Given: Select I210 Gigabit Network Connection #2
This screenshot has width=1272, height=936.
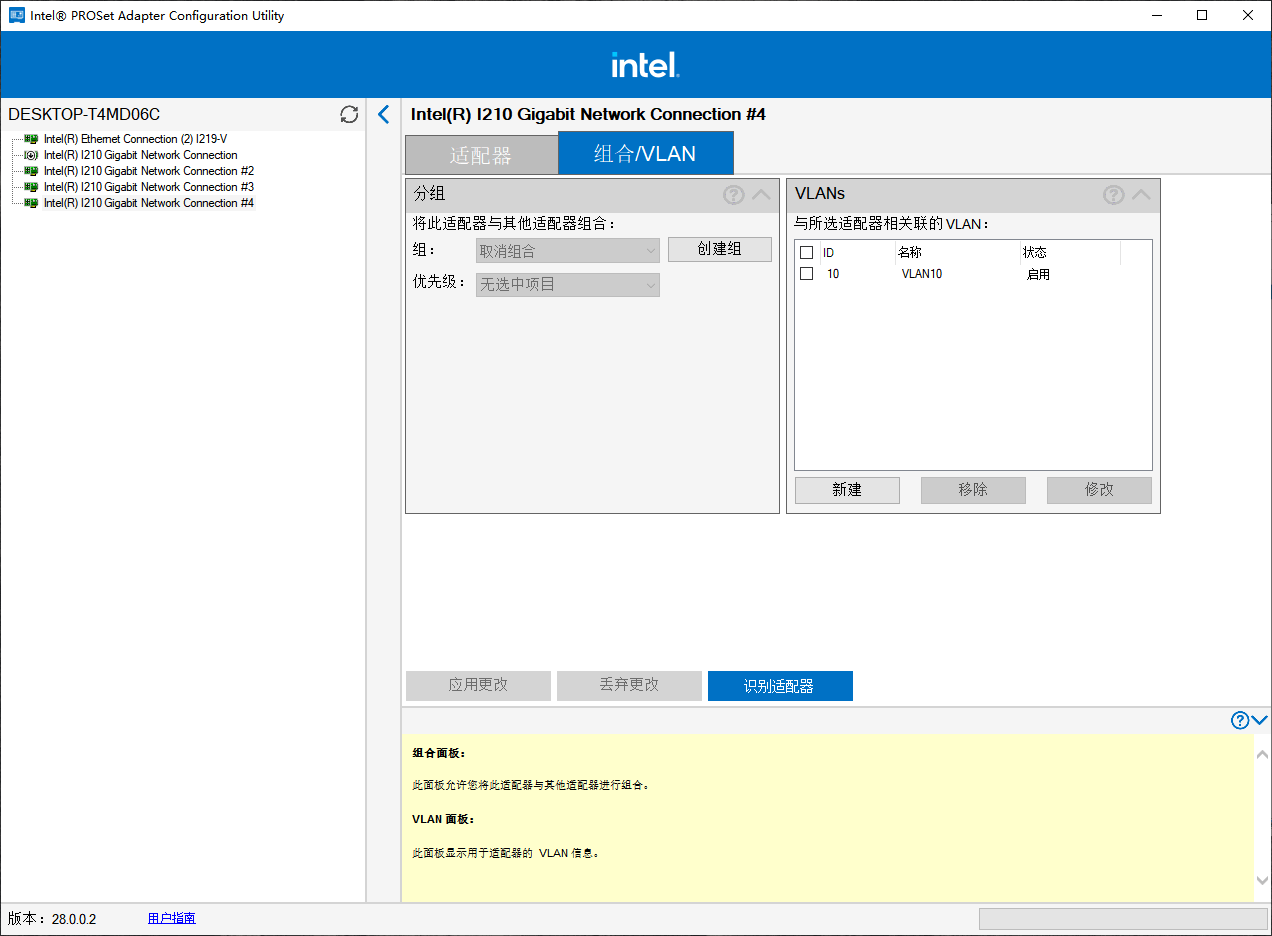Looking at the screenshot, I should [x=149, y=171].
